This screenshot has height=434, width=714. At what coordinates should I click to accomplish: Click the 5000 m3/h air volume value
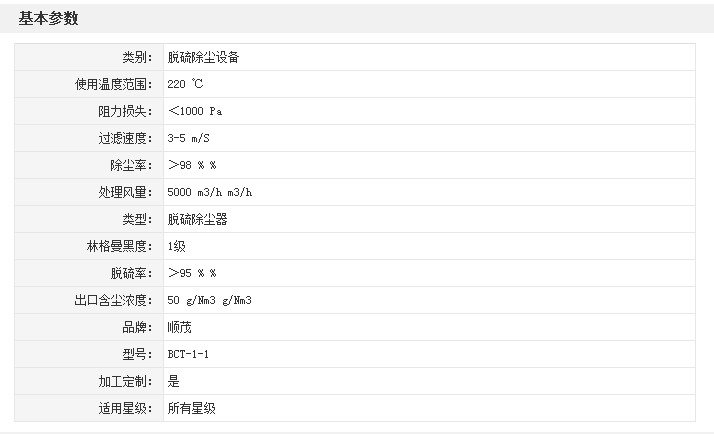[210, 192]
